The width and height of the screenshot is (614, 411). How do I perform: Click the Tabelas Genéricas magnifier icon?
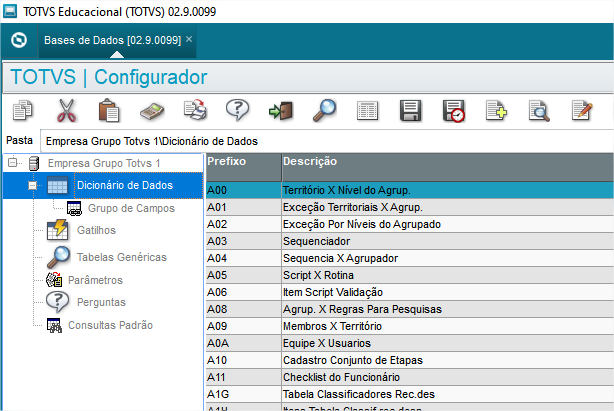tap(59, 257)
